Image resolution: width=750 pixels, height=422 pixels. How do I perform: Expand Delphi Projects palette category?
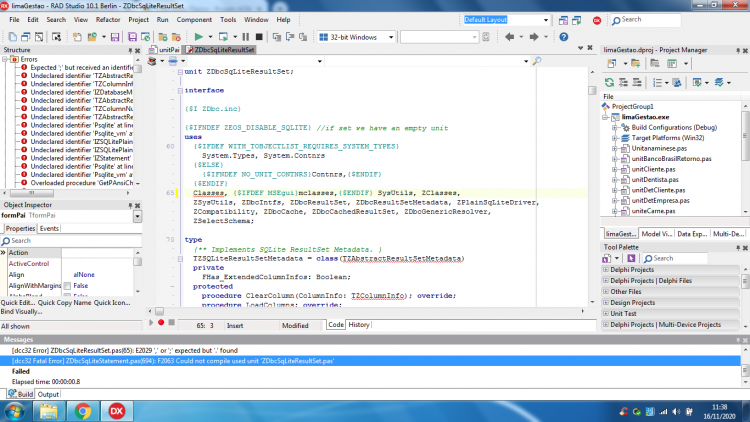(x=606, y=270)
